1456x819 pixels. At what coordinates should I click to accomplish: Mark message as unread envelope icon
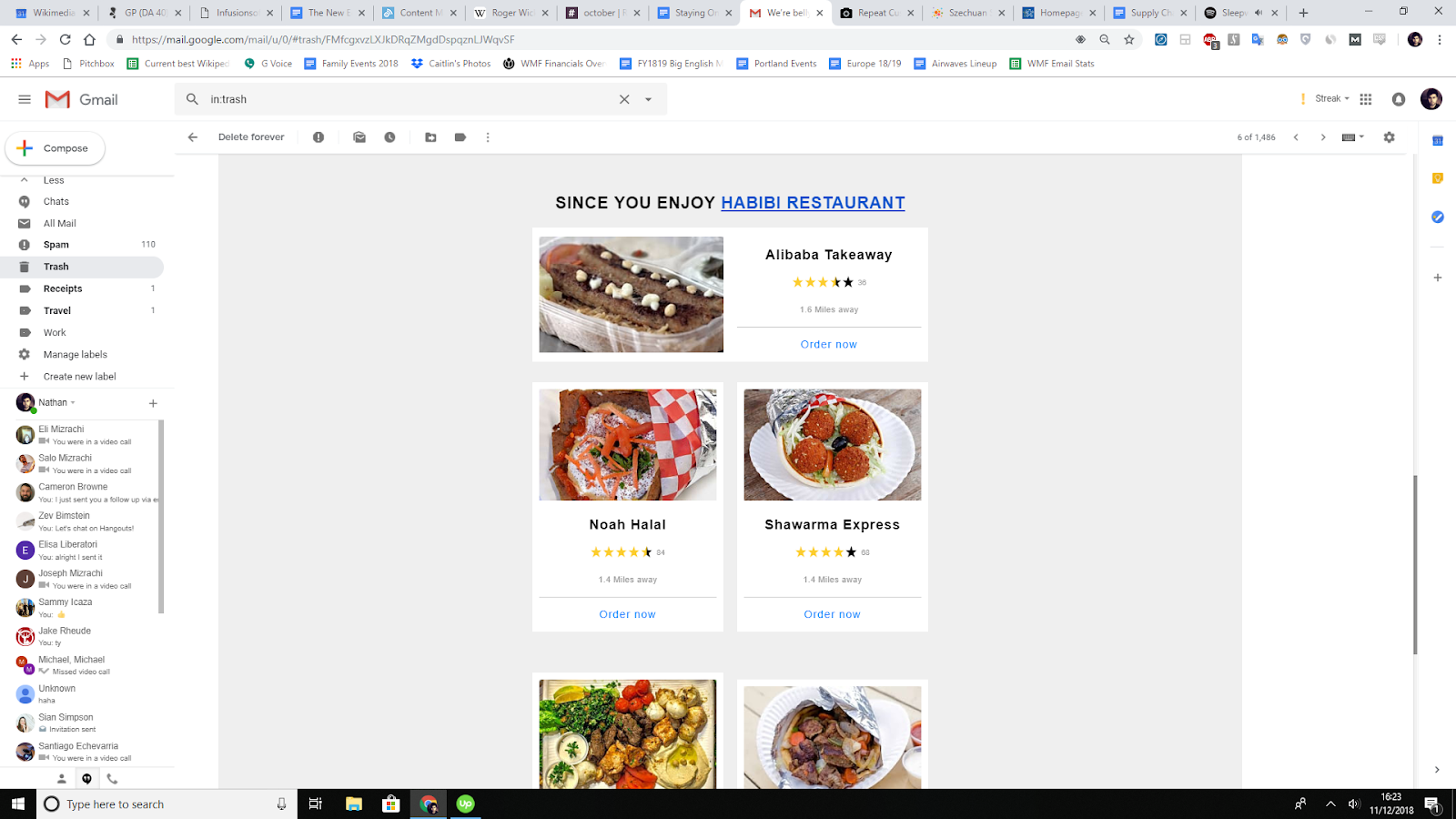click(x=359, y=137)
